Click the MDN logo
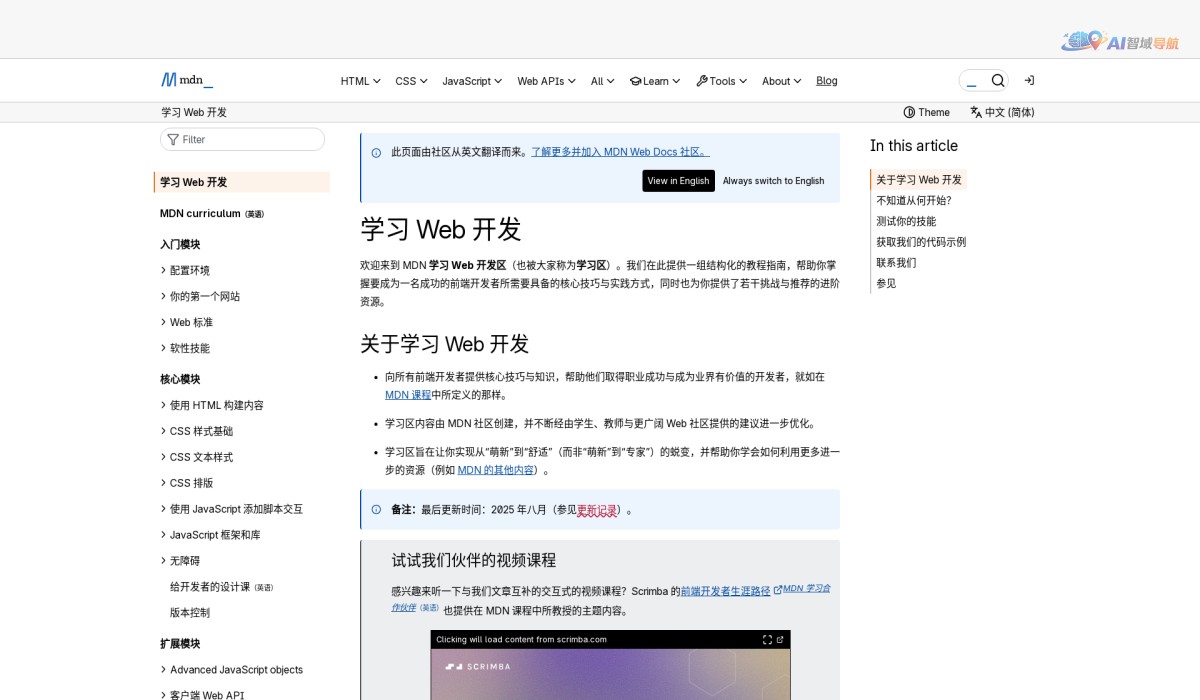This screenshot has height=700, width=1200. point(186,80)
